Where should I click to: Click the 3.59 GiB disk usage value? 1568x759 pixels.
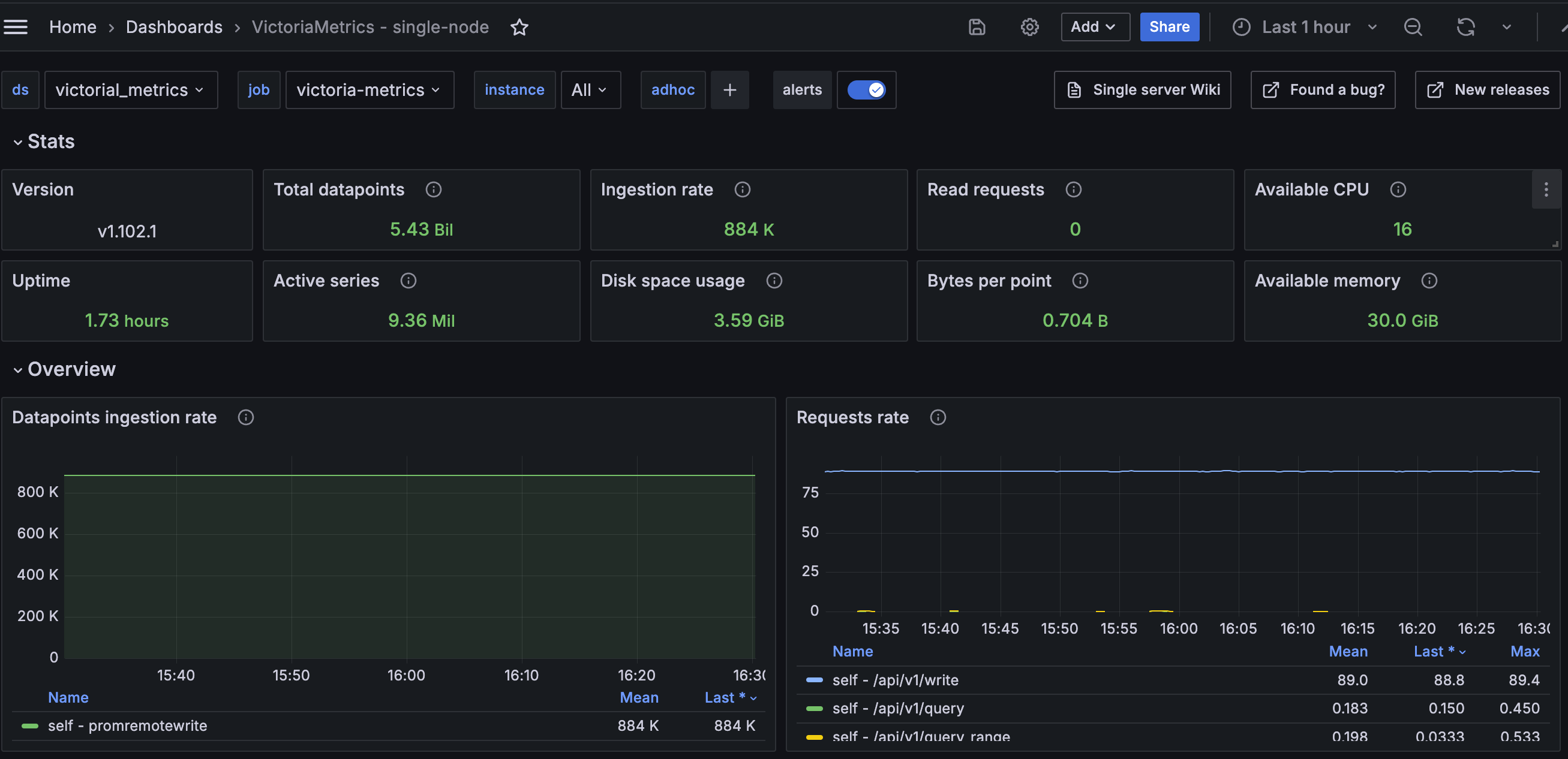pos(749,321)
